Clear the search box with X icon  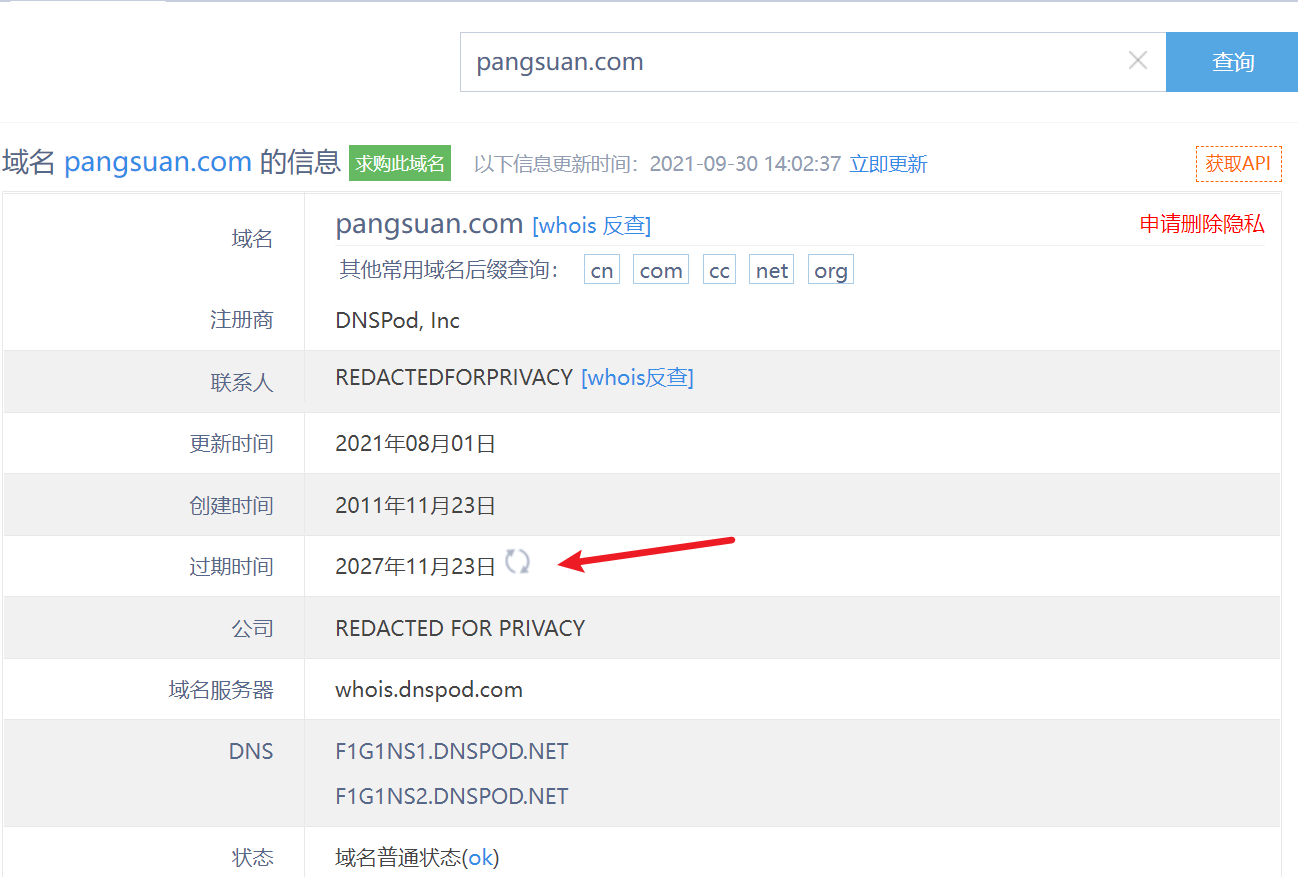[x=1137, y=61]
